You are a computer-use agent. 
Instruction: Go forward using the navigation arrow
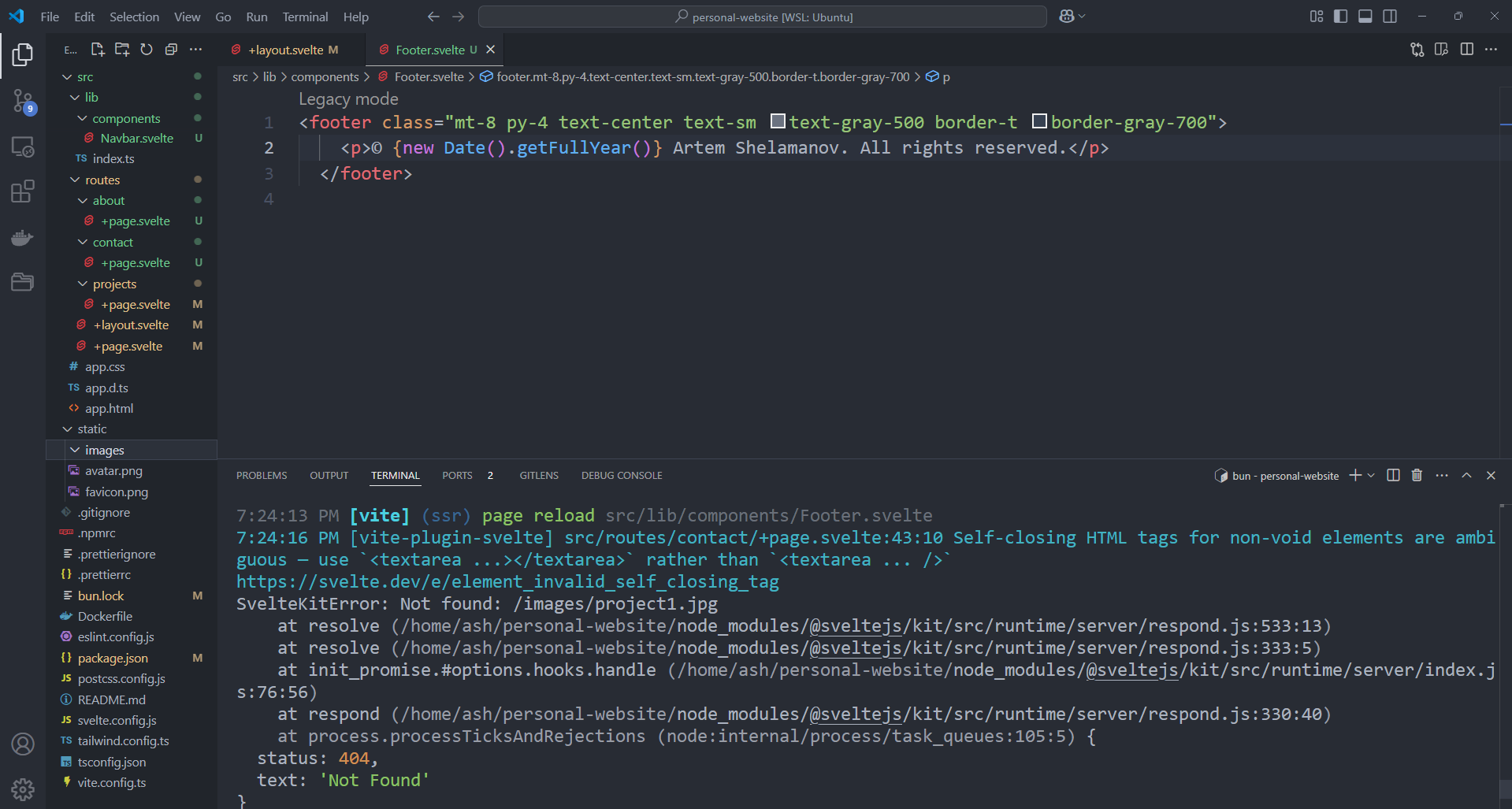click(x=459, y=17)
